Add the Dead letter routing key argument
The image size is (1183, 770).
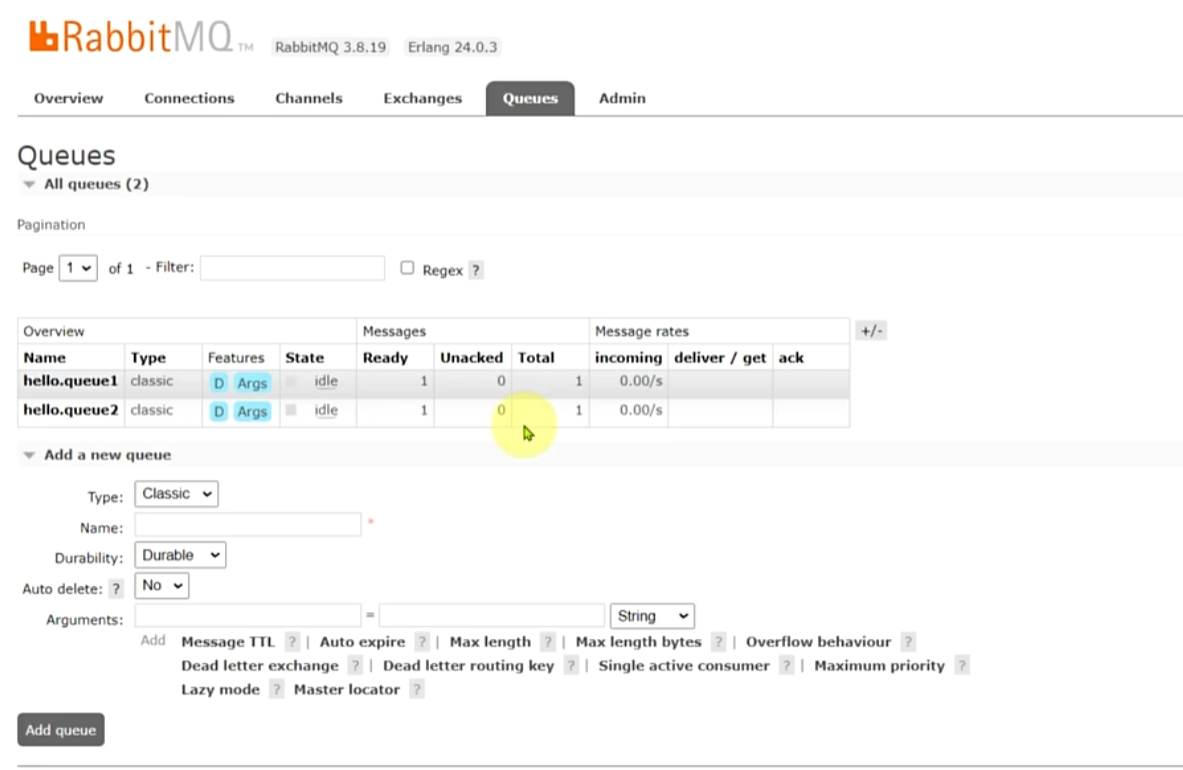(x=469, y=665)
